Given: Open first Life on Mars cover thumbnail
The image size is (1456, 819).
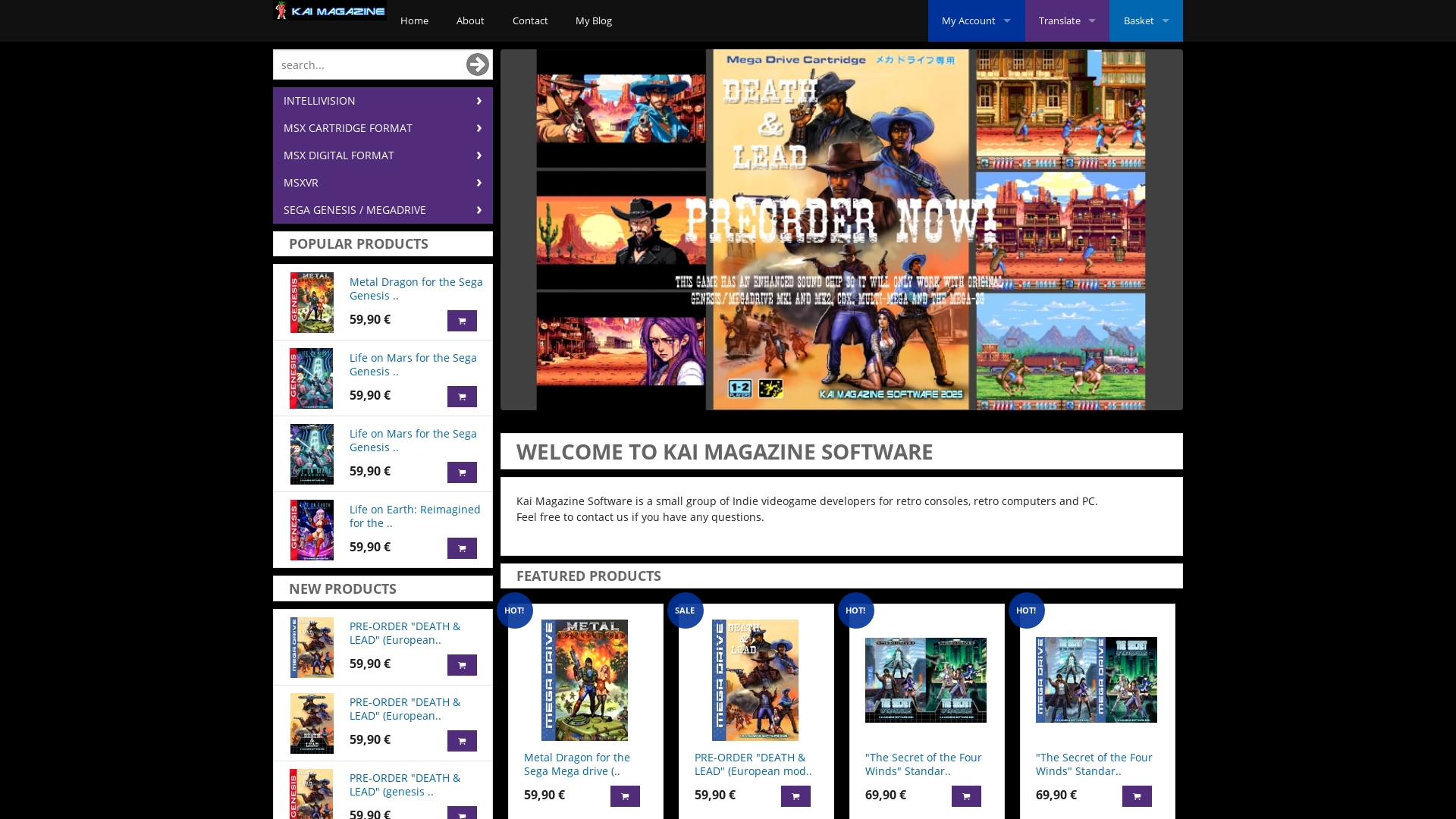Looking at the screenshot, I should coord(312,378).
